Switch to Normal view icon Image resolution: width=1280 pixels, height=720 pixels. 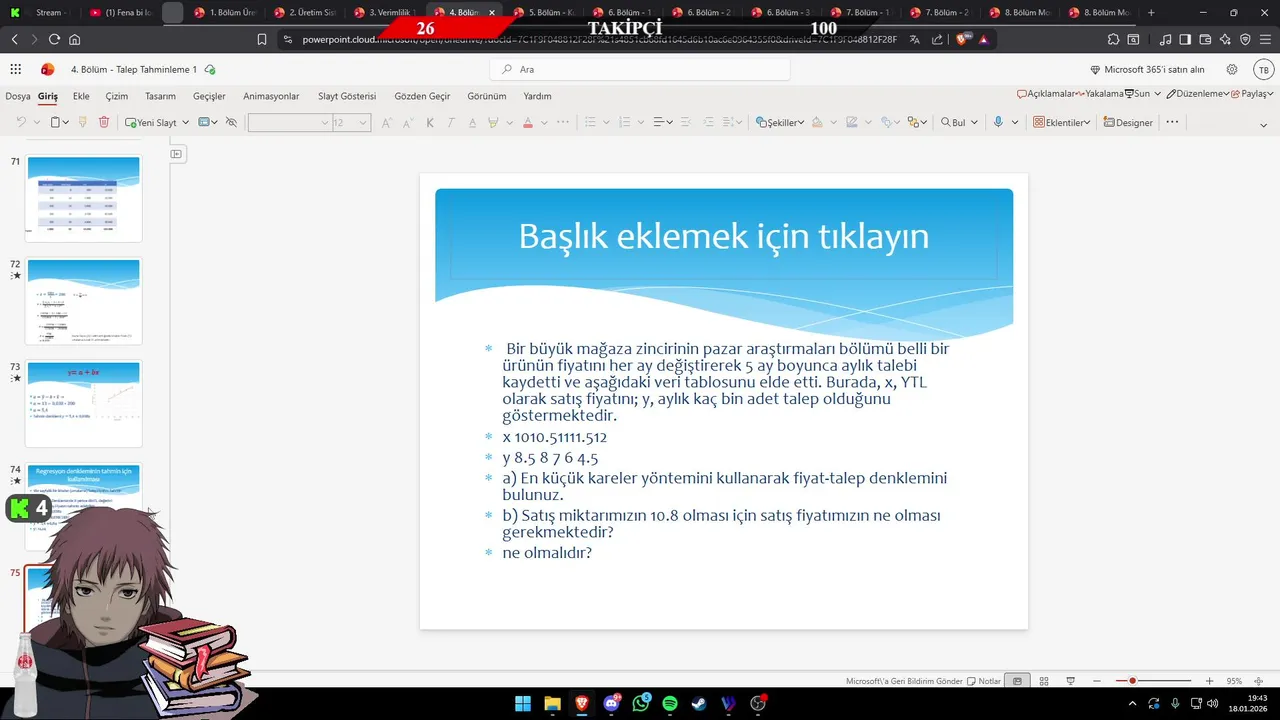click(x=1017, y=681)
